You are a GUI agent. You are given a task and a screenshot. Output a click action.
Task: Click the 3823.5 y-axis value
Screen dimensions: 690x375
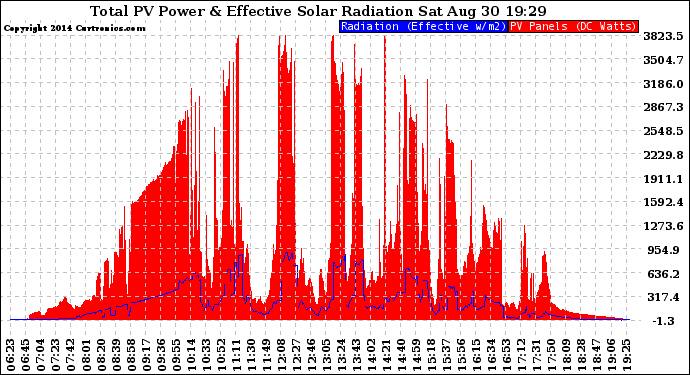click(x=663, y=36)
